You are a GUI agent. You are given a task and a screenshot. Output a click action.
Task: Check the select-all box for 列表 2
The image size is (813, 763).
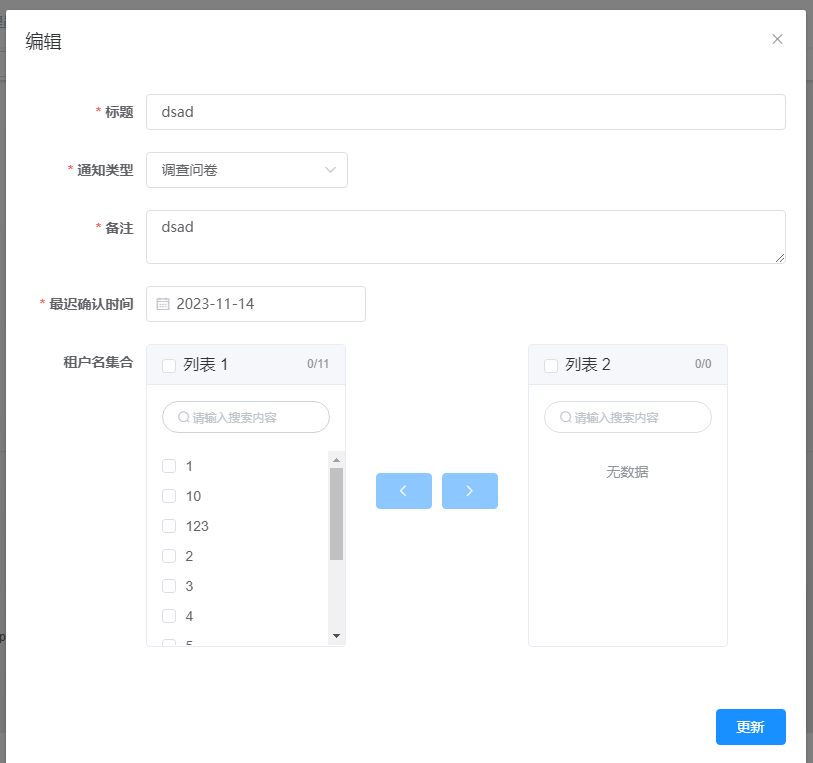click(x=551, y=366)
